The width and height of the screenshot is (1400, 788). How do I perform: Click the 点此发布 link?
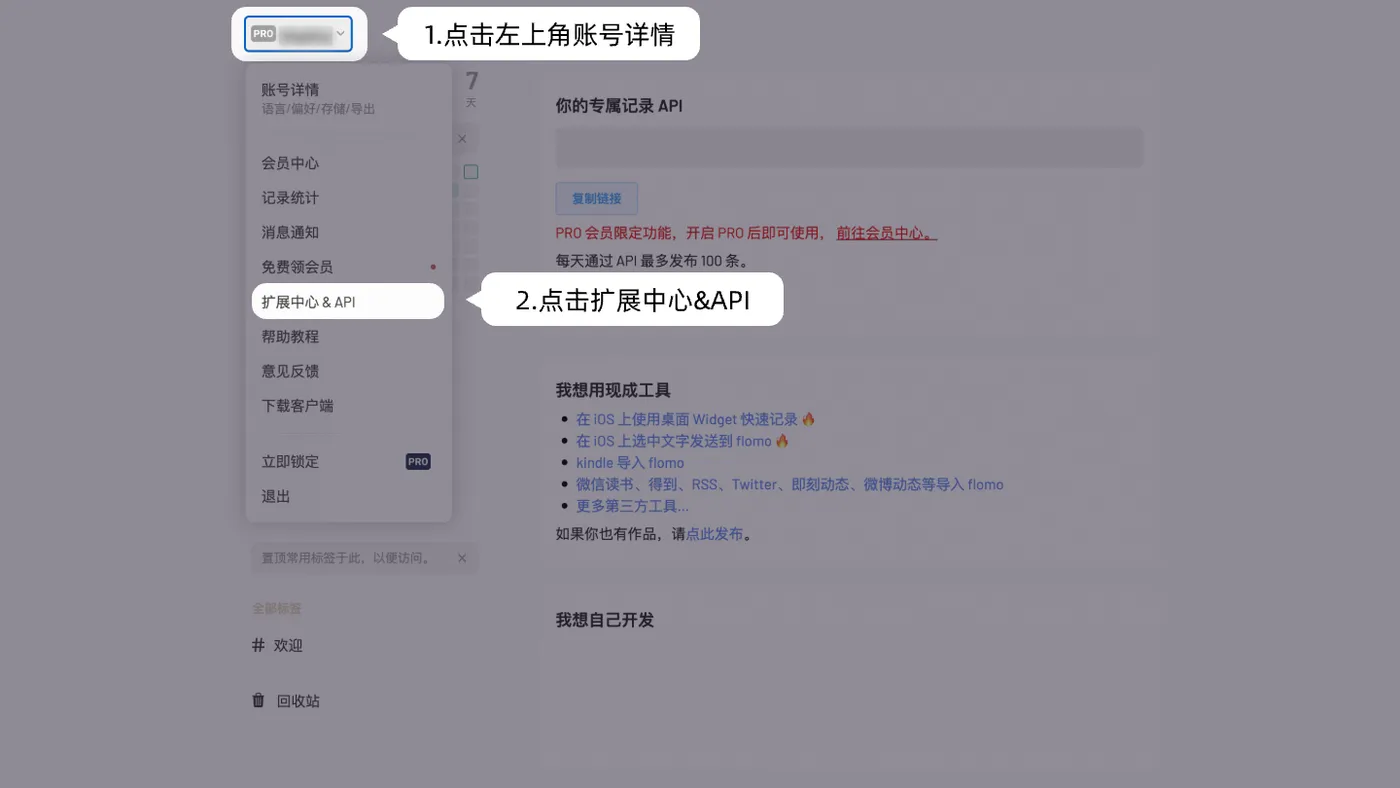point(715,534)
